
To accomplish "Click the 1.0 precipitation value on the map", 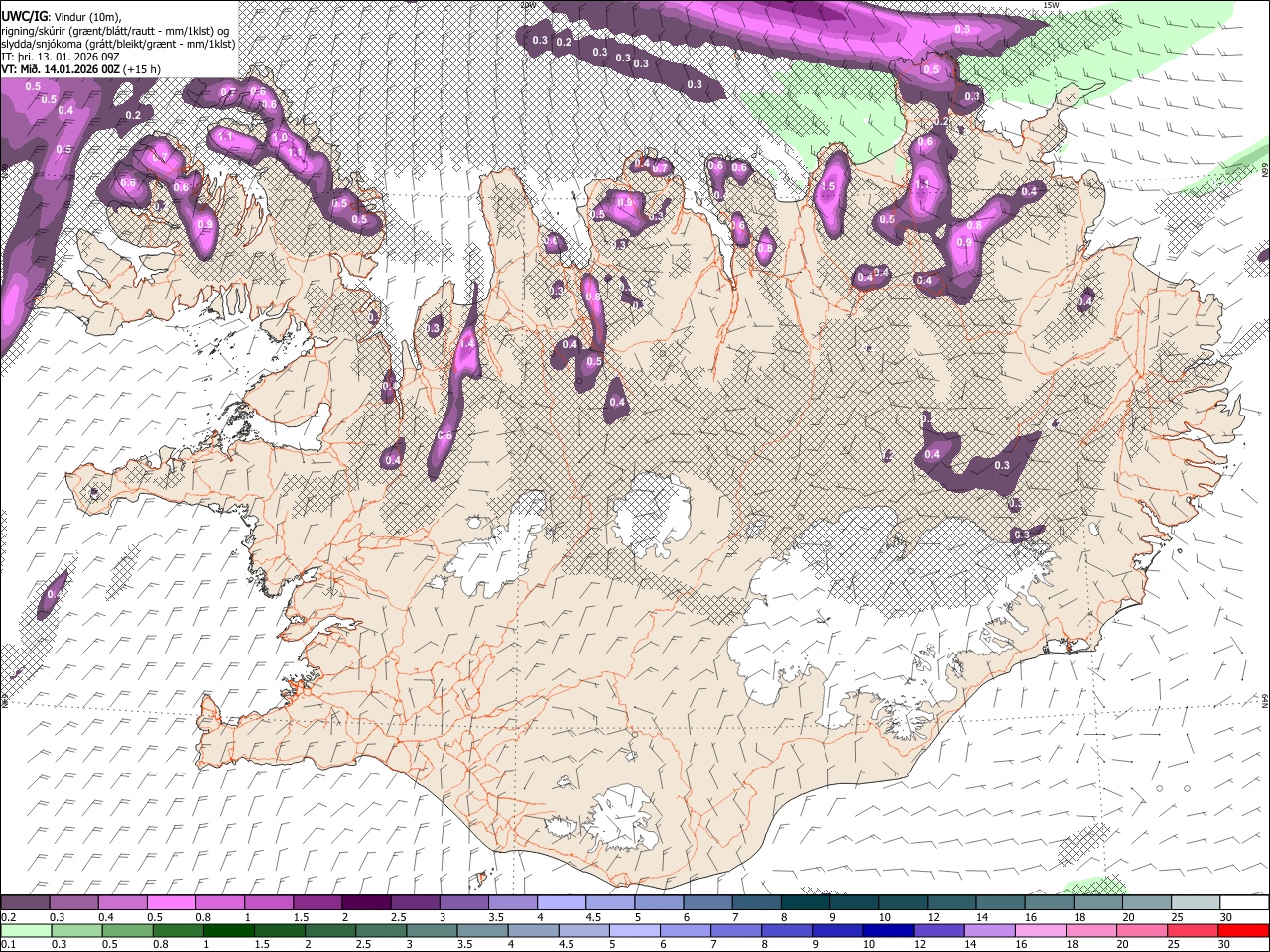I will (x=281, y=138).
